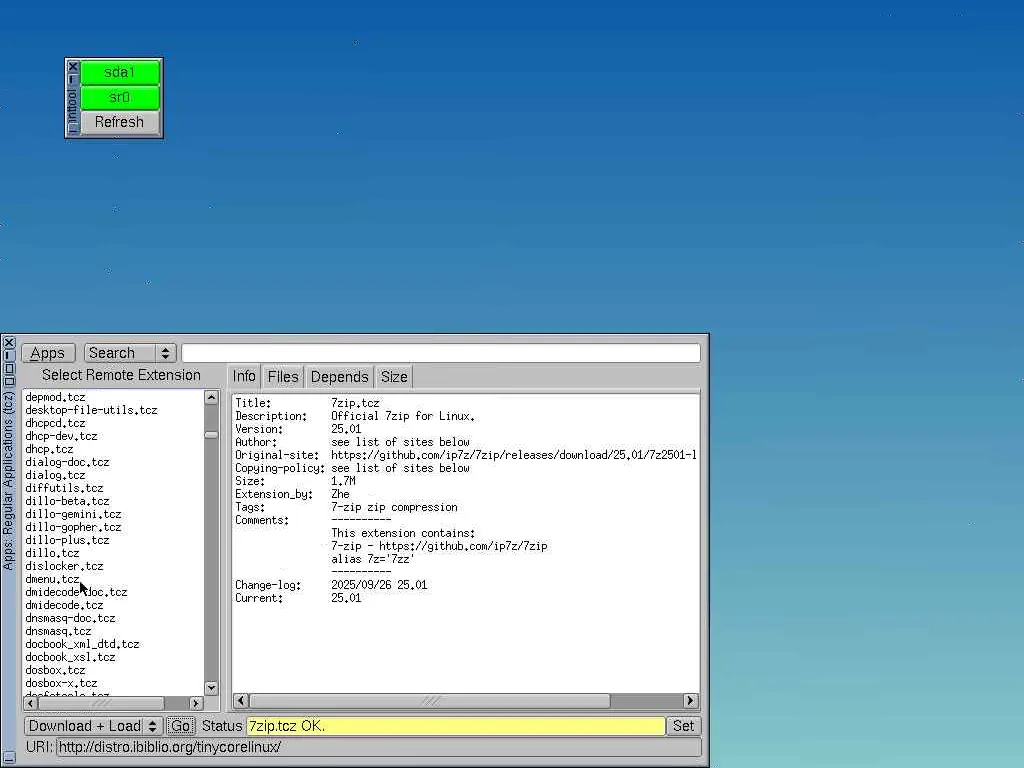Click the Apps menu button
This screenshot has width=1024, height=768.
pyautogui.click(x=48, y=353)
